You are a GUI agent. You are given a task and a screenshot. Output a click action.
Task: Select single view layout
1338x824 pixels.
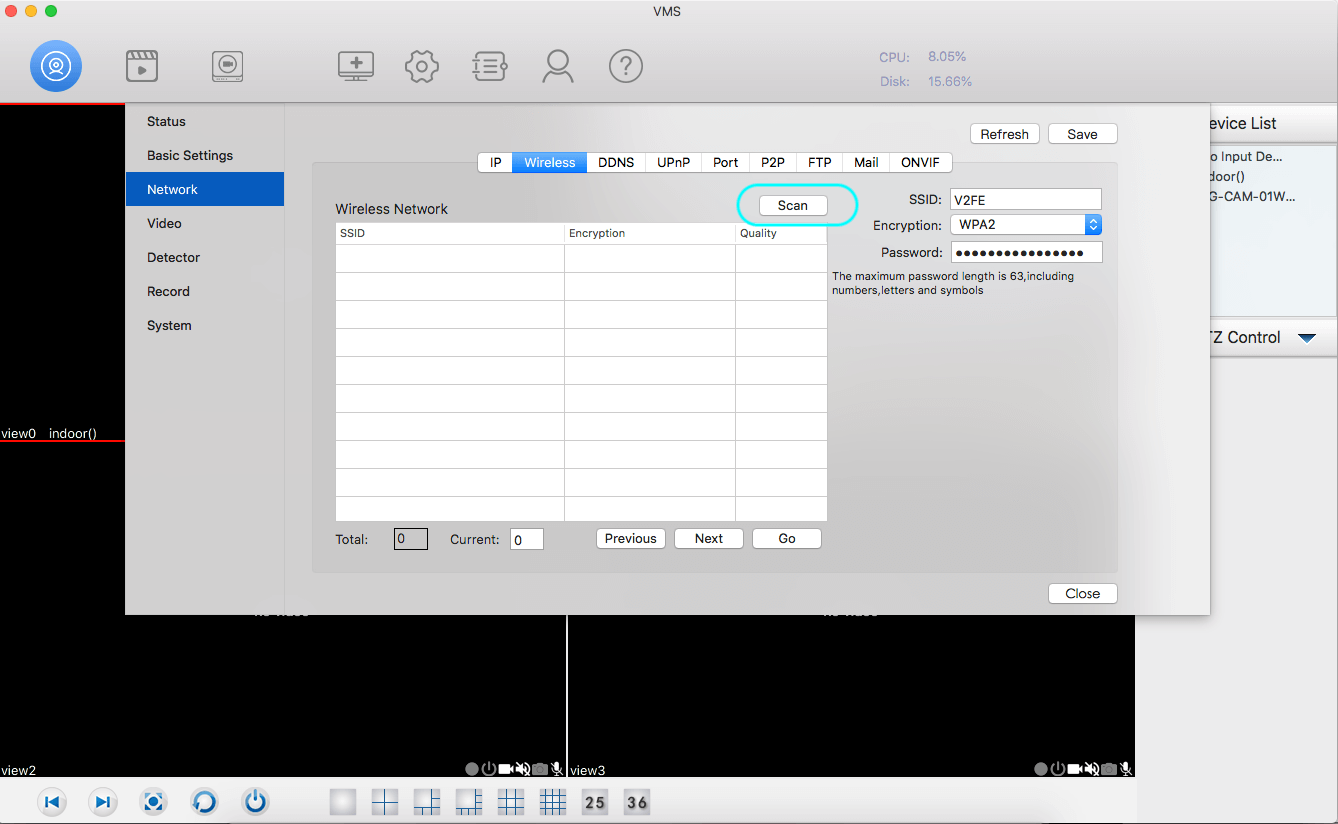pos(343,802)
